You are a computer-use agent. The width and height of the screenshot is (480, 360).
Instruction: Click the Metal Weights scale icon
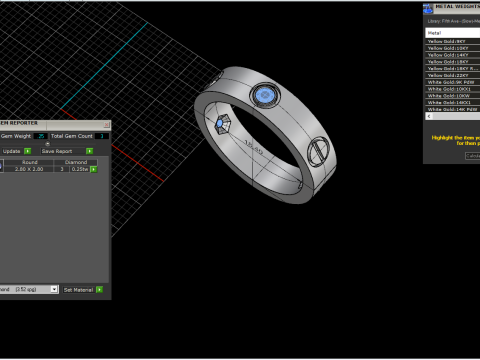point(428,9)
